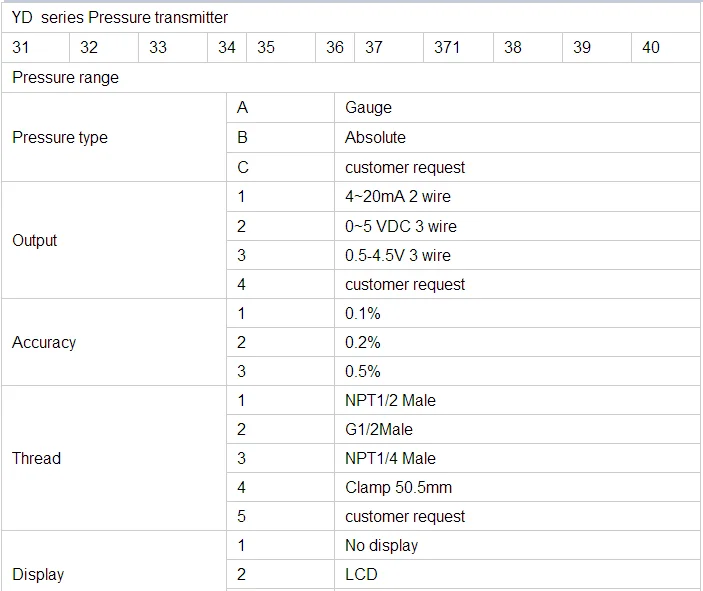Click the "YD series Pressure transmitter" title
The height and width of the screenshot is (591, 703).
point(120,17)
